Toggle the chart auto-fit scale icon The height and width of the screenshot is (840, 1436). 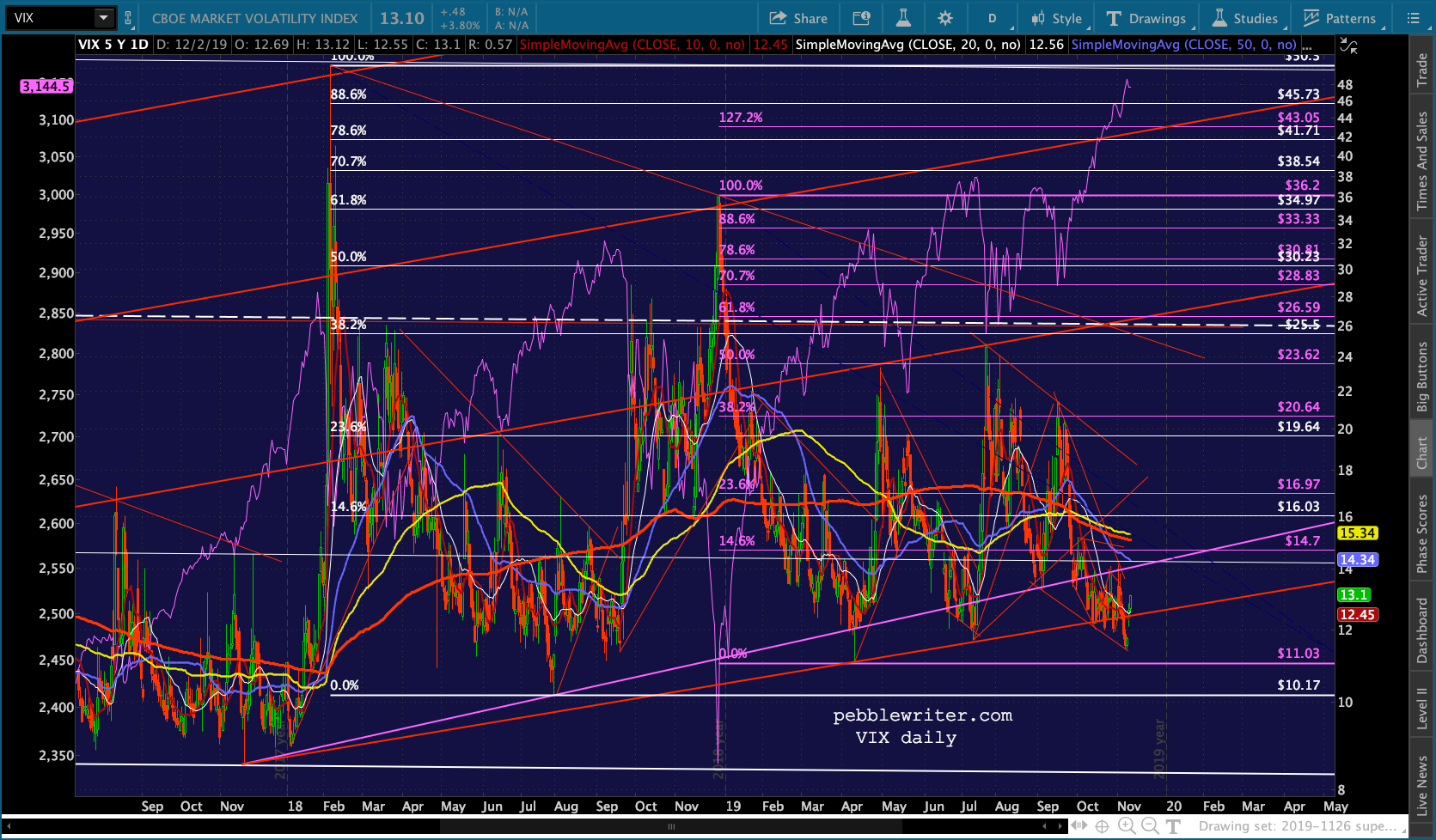[1349, 46]
